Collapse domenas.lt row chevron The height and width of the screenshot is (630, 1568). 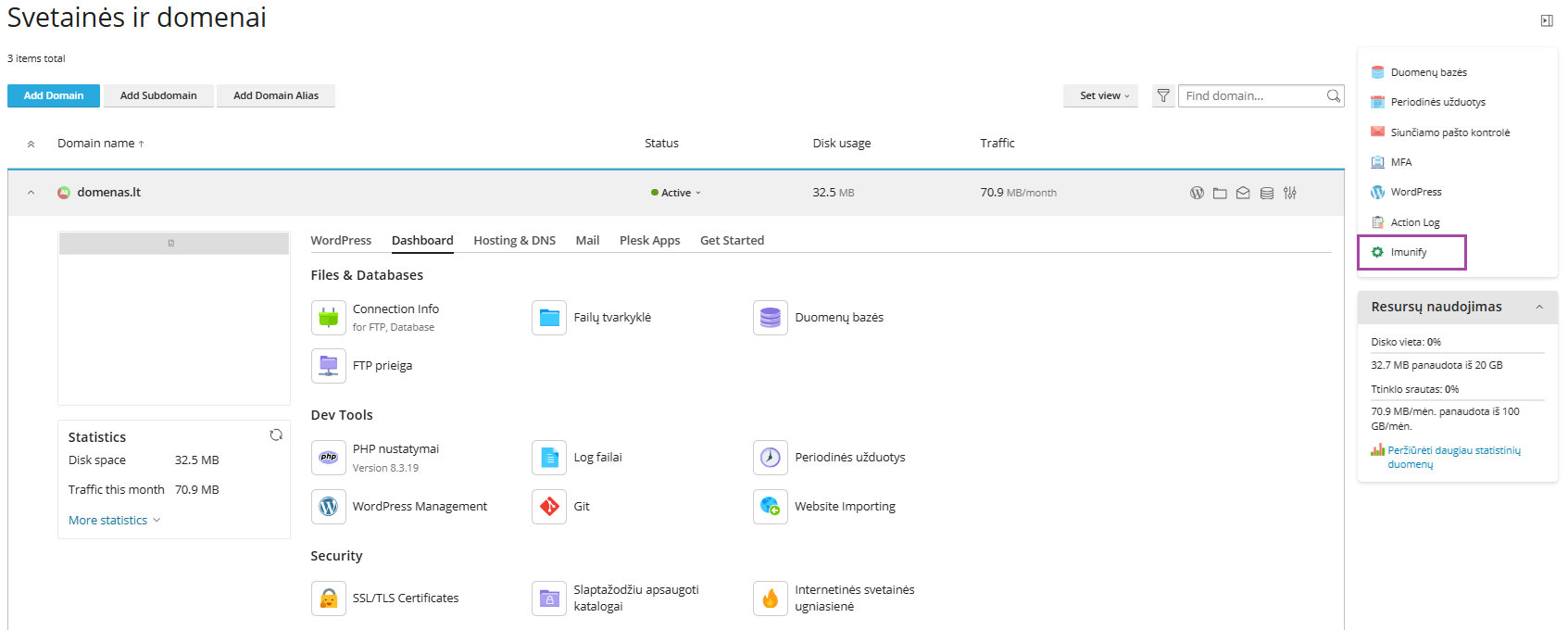(31, 193)
